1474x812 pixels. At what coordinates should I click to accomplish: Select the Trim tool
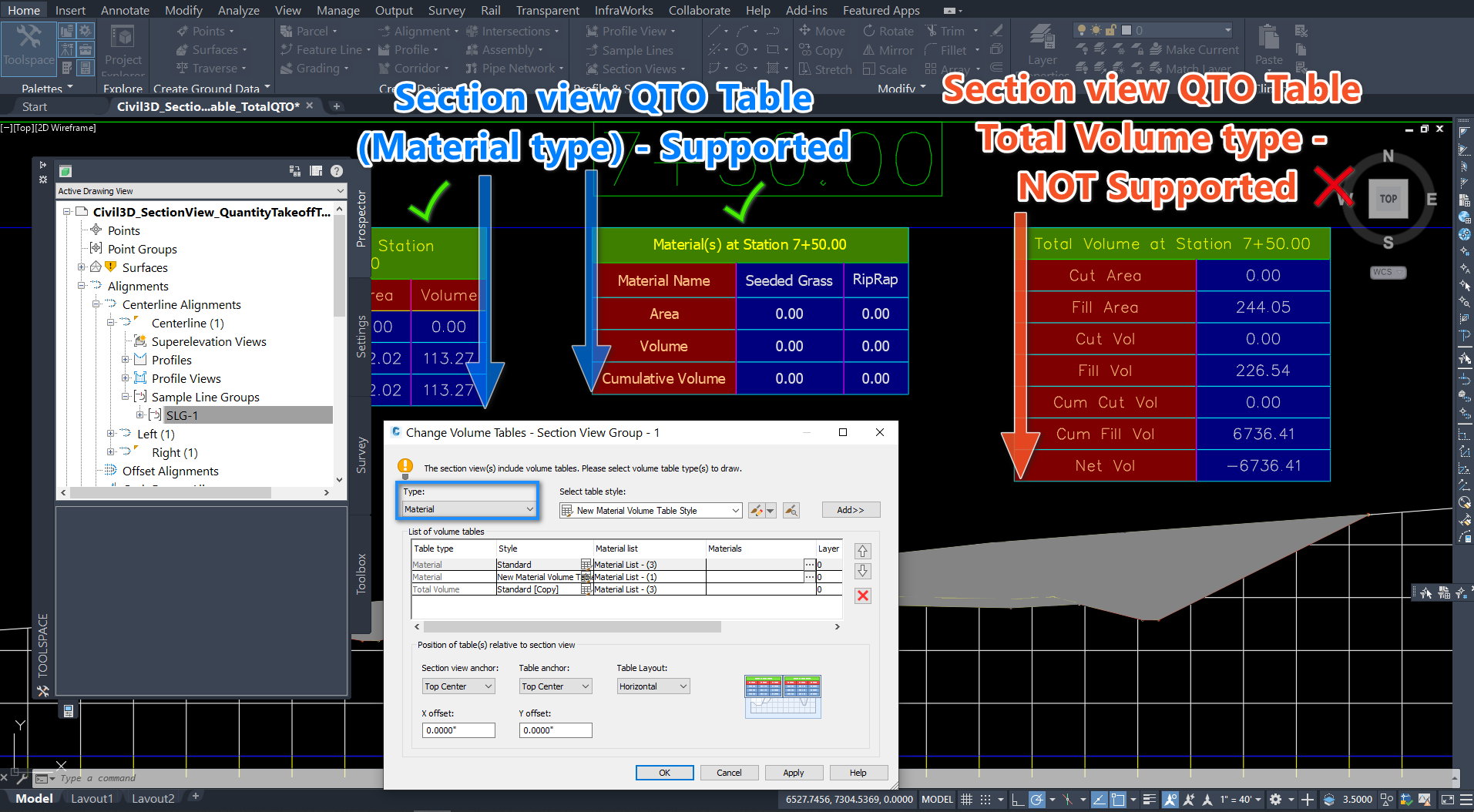[x=945, y=31]
